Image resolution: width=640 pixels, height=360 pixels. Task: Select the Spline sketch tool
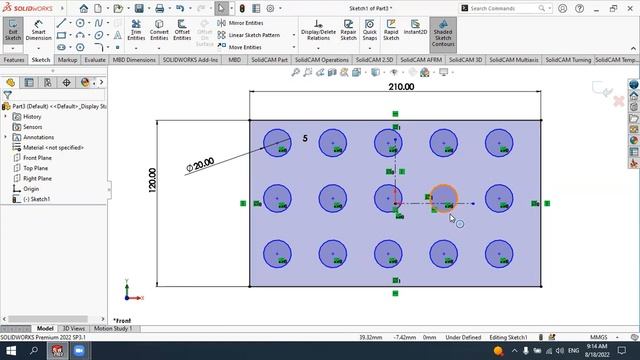[98, 23]
